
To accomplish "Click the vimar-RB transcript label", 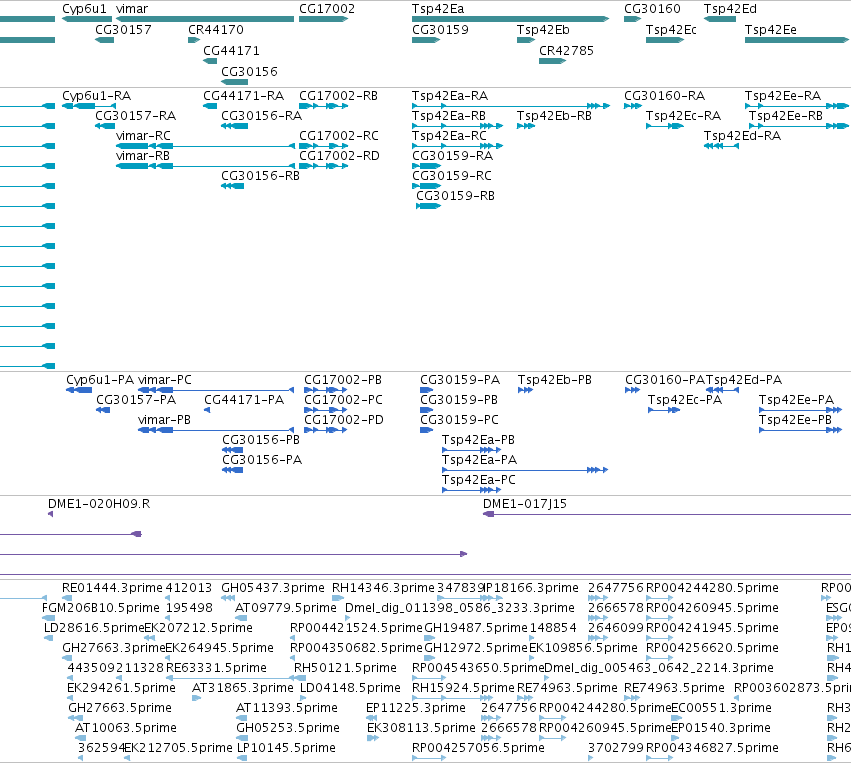I will (143, 156).
